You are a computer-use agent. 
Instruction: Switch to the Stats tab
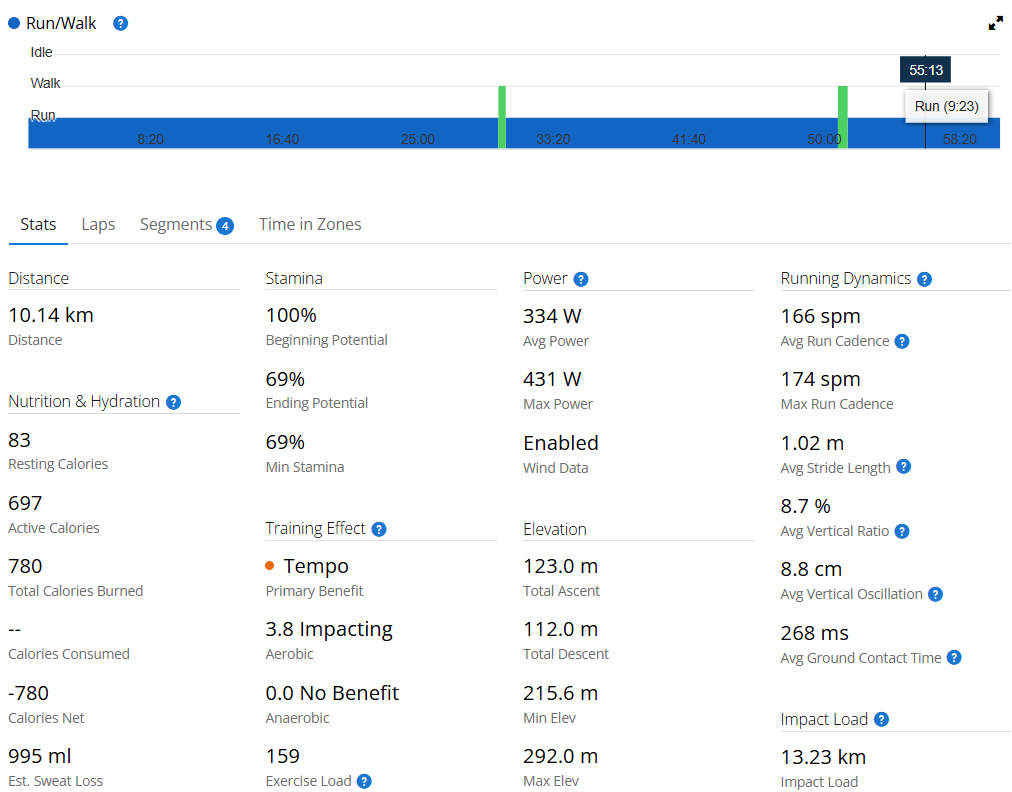(x=38, y=224)
